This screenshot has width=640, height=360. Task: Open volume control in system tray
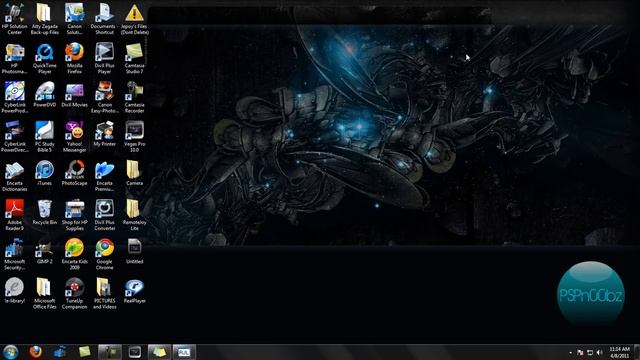(600, 352)
